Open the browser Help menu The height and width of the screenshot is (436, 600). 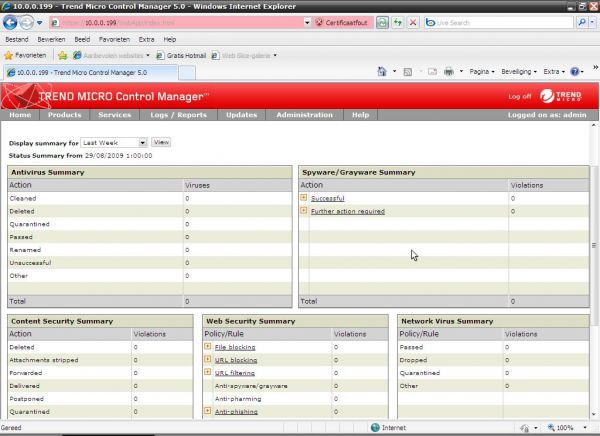pyautogui.click(x=170, y=39)
